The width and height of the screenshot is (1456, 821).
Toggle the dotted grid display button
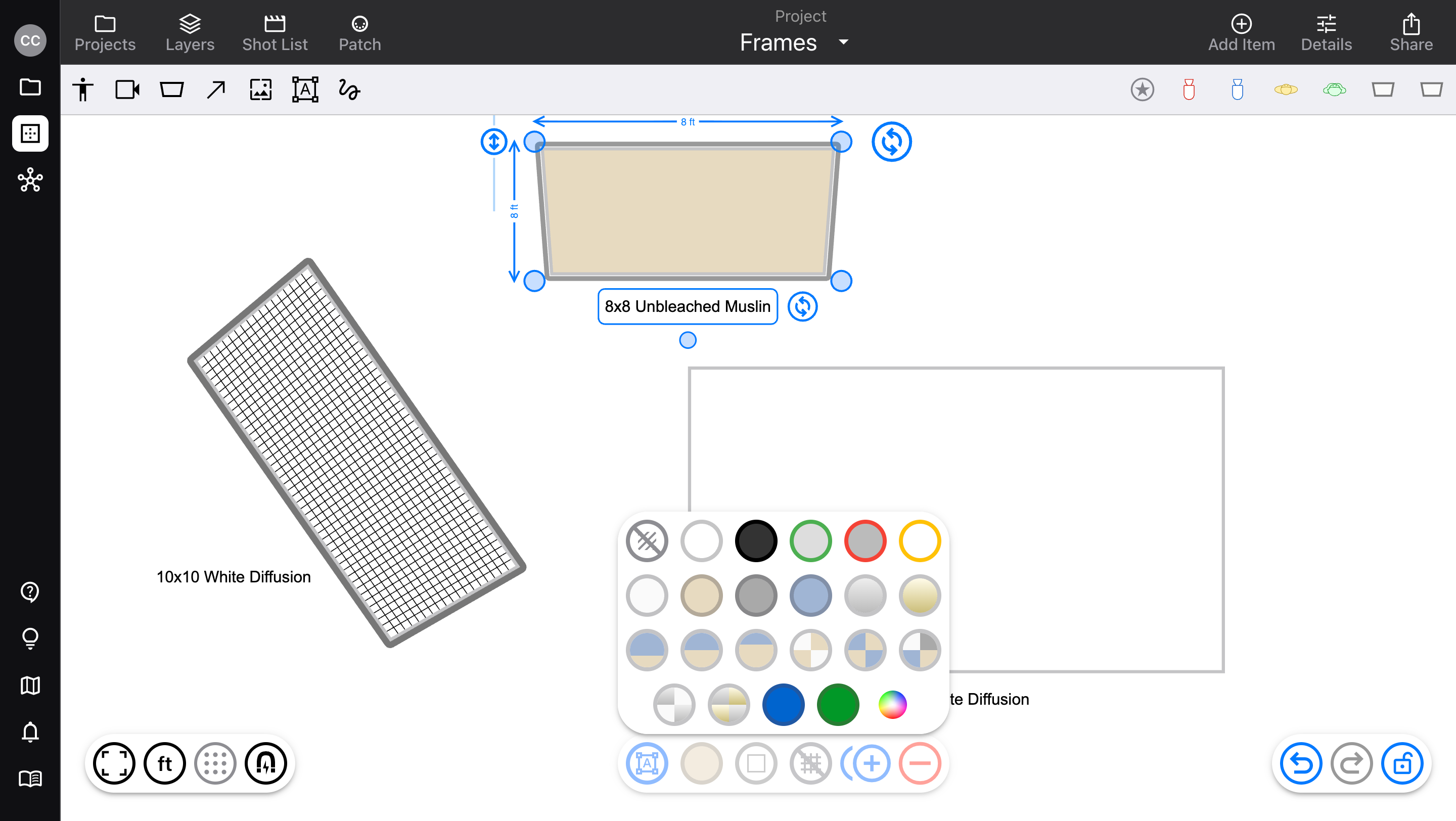[x=215, y=763]
